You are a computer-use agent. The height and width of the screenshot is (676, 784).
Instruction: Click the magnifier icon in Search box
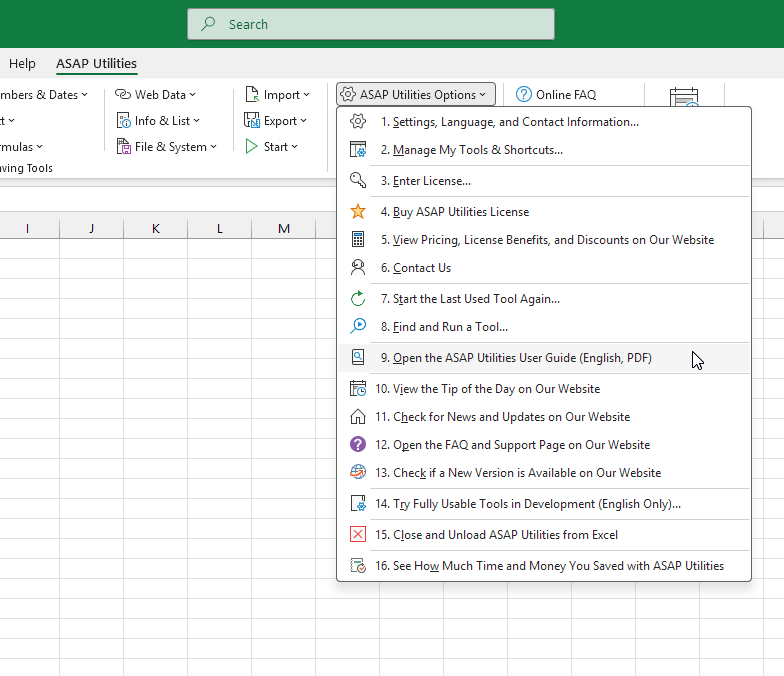pos(208,24)
